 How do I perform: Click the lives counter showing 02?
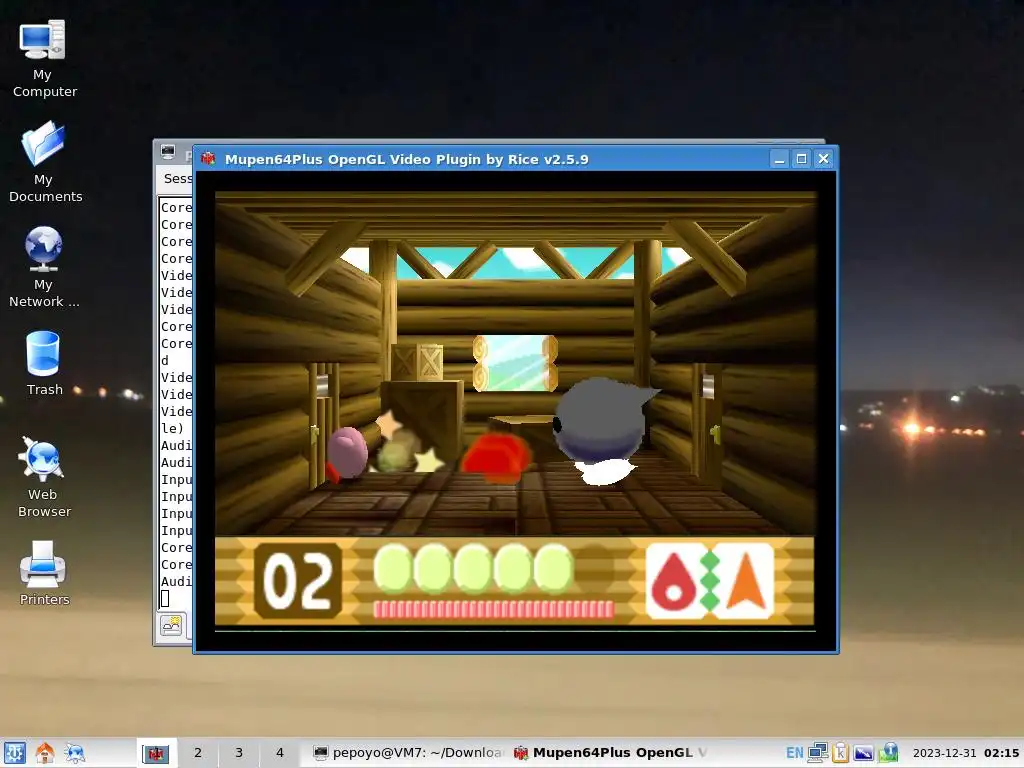(298, 581)
